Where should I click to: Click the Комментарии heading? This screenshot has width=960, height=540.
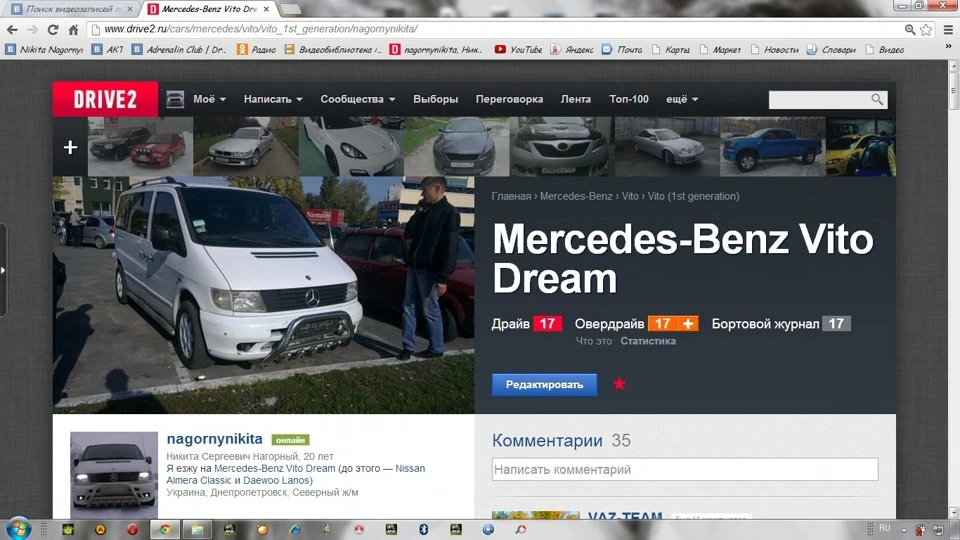click(x=547, y=440)
